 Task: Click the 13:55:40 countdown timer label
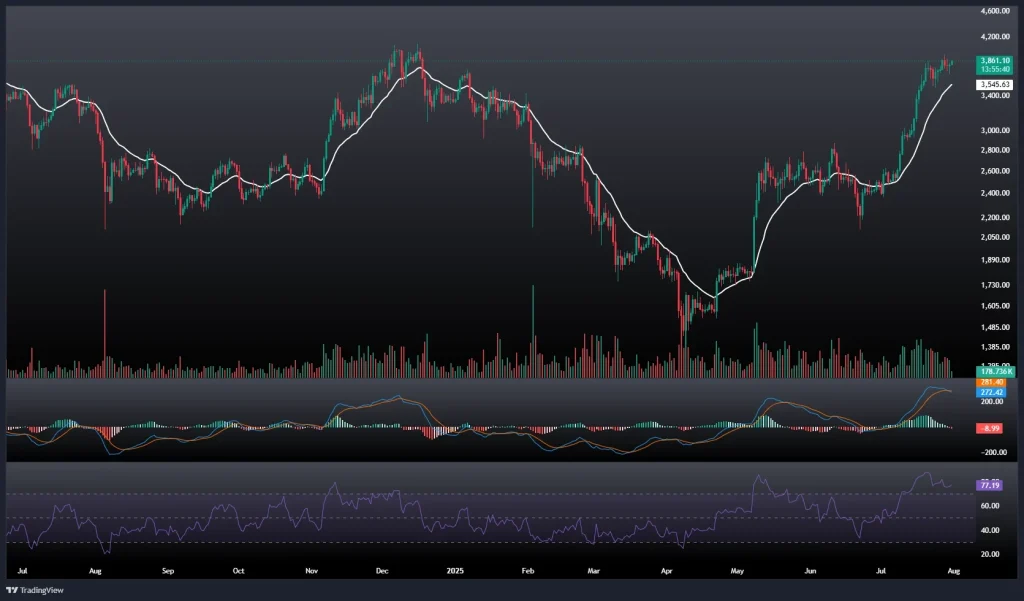(994, 70)
